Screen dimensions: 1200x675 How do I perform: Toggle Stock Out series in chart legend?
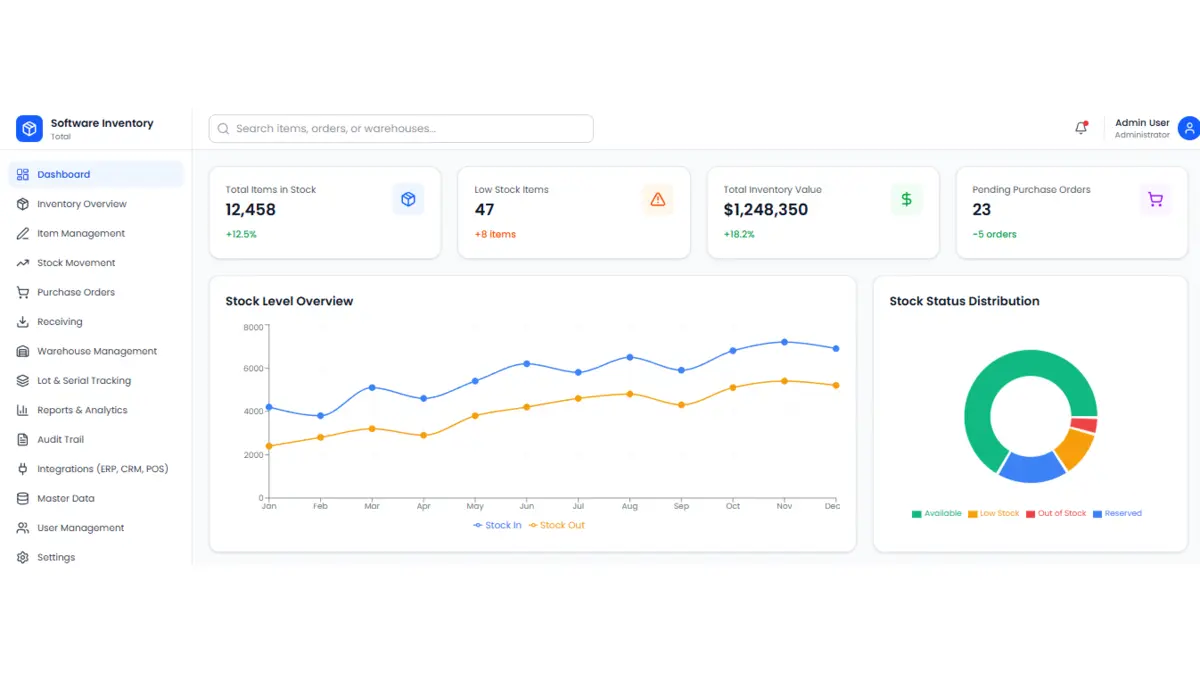557,525
